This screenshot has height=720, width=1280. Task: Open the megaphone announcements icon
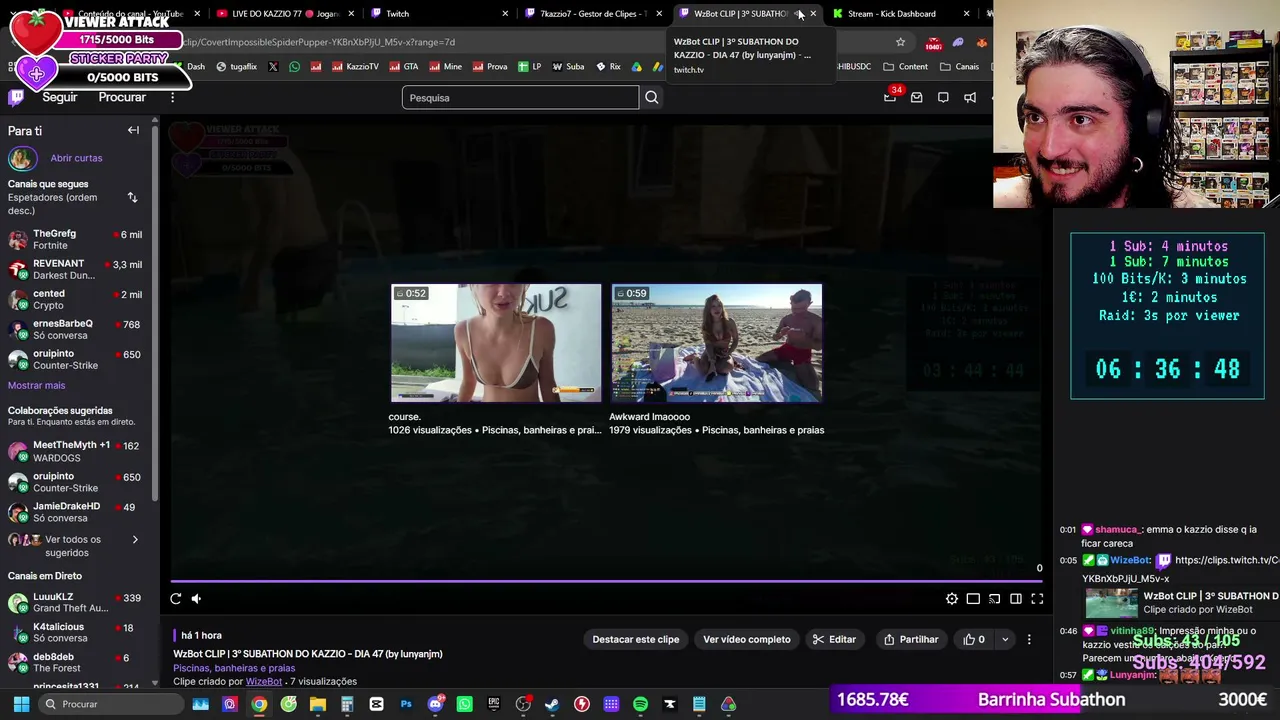970,97
